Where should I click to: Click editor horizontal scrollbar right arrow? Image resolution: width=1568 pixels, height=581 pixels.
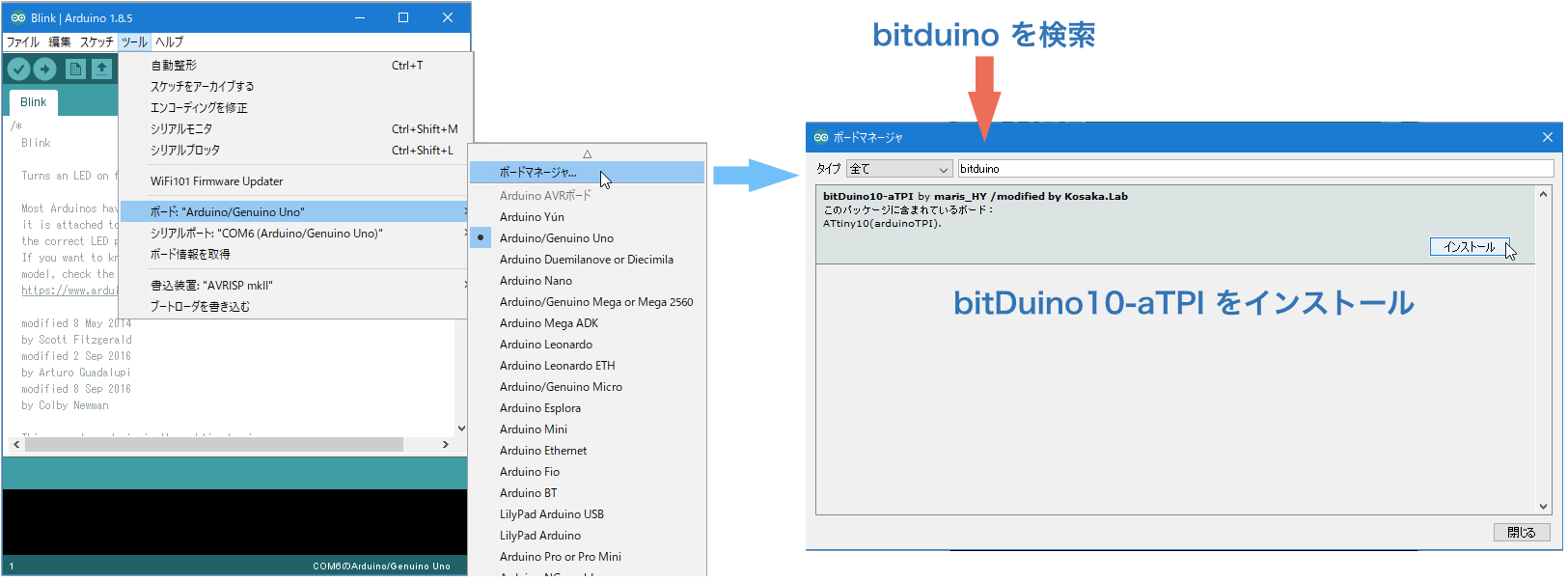[x=445, y=445]
